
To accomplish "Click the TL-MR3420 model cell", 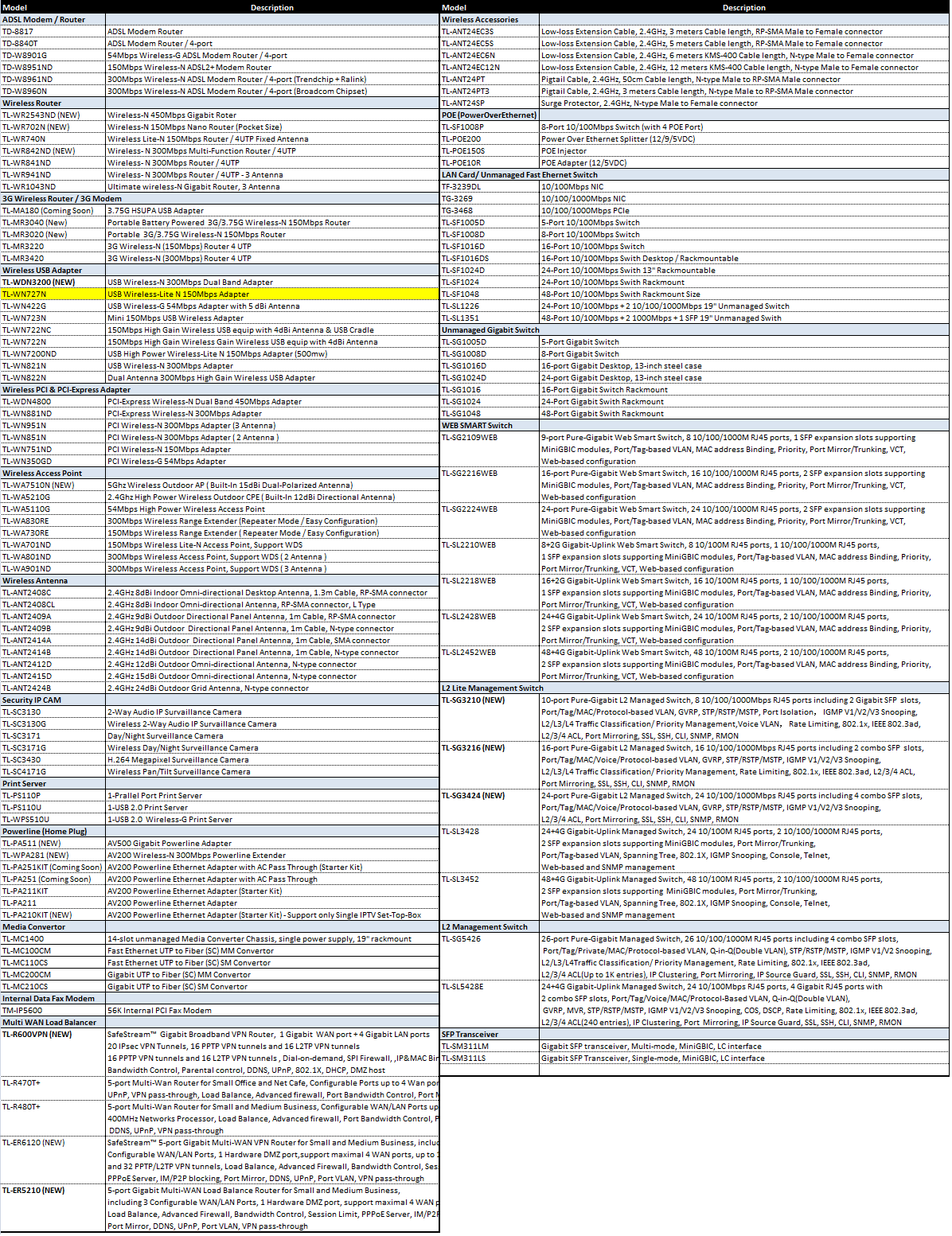I will click(x=53, y=259).
